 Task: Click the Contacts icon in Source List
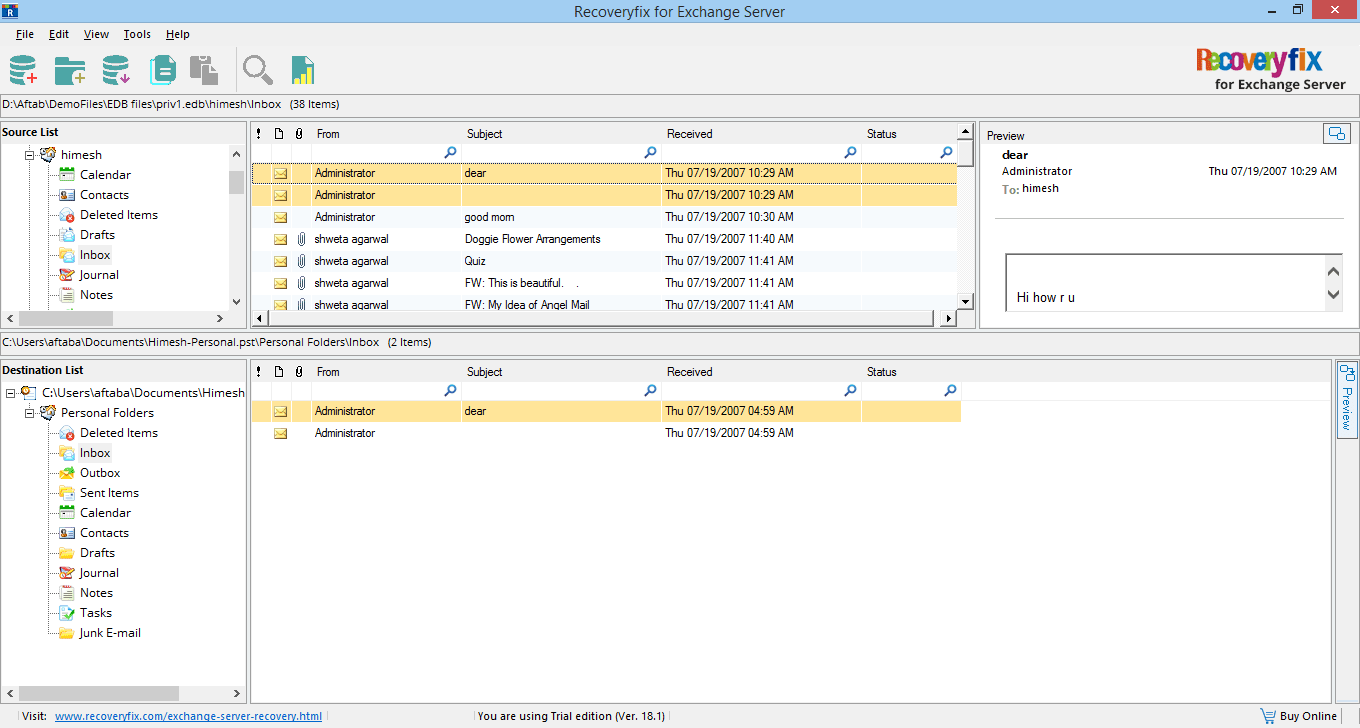(67, 195)
